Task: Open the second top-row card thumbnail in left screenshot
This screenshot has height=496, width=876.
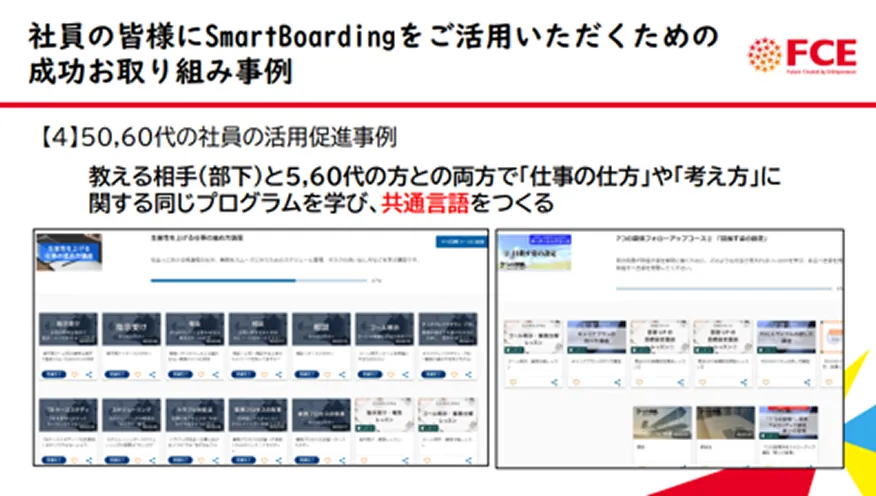Action: pos(131,329)
